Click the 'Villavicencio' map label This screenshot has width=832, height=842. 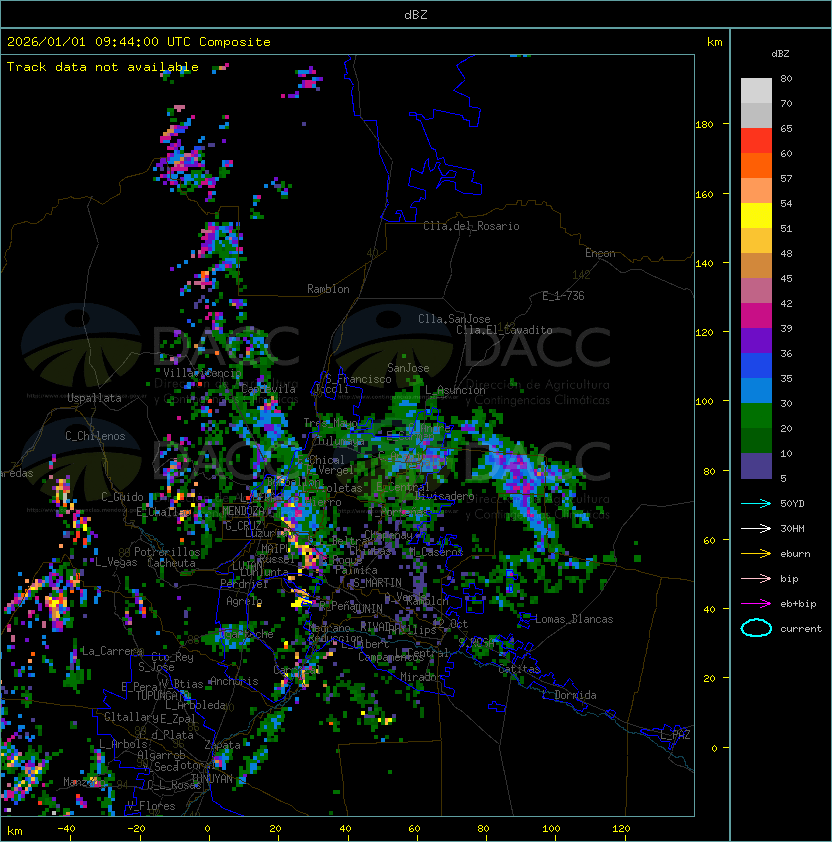click(202, 373)
